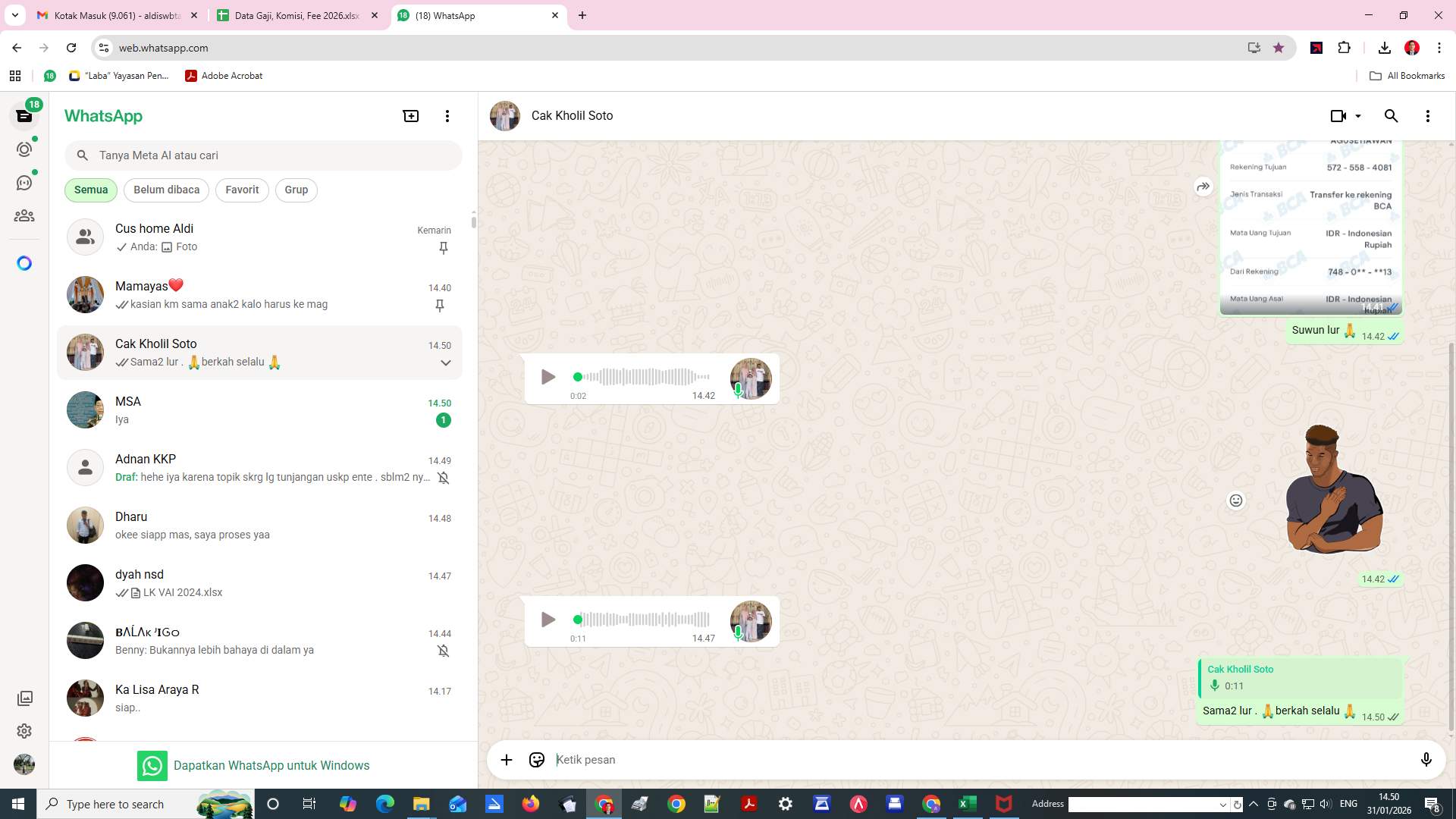Search within the Cak Kholil Soto conversation
The height and width of the screenshot is (819, 1456).
1392,115
